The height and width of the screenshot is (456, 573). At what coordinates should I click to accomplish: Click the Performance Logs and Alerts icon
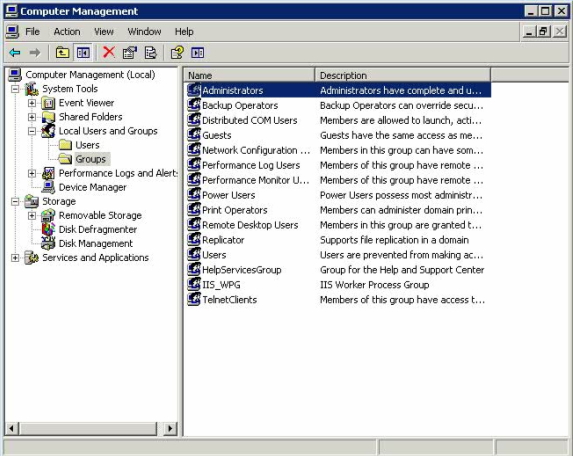tap(48, 173)
